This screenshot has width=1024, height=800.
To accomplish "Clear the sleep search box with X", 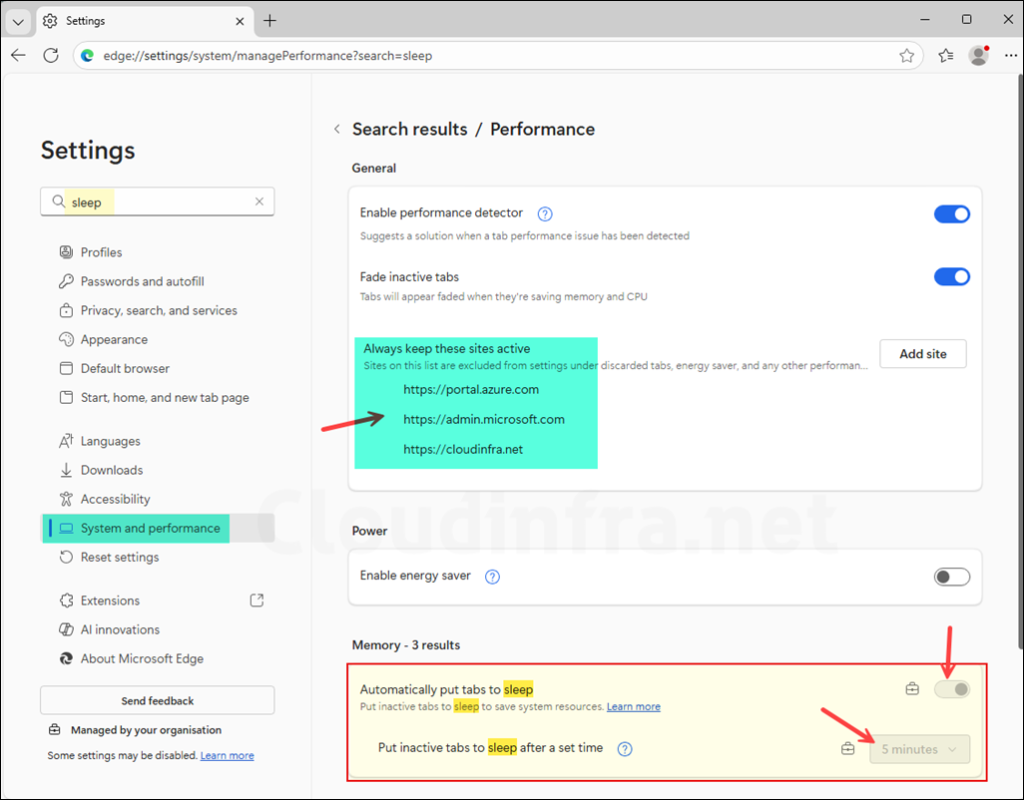I will click(x=259, y=202).
